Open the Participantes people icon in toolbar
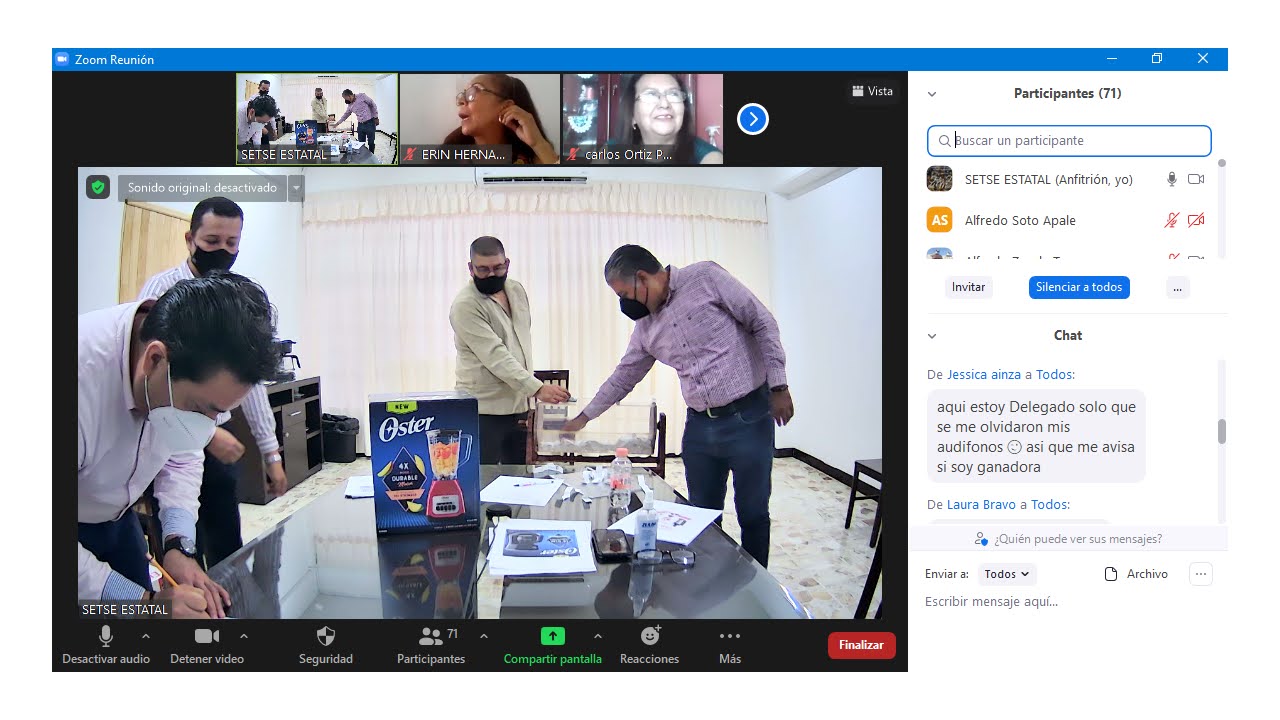The width and height of the screenshot is (1280, 720). 431,636
